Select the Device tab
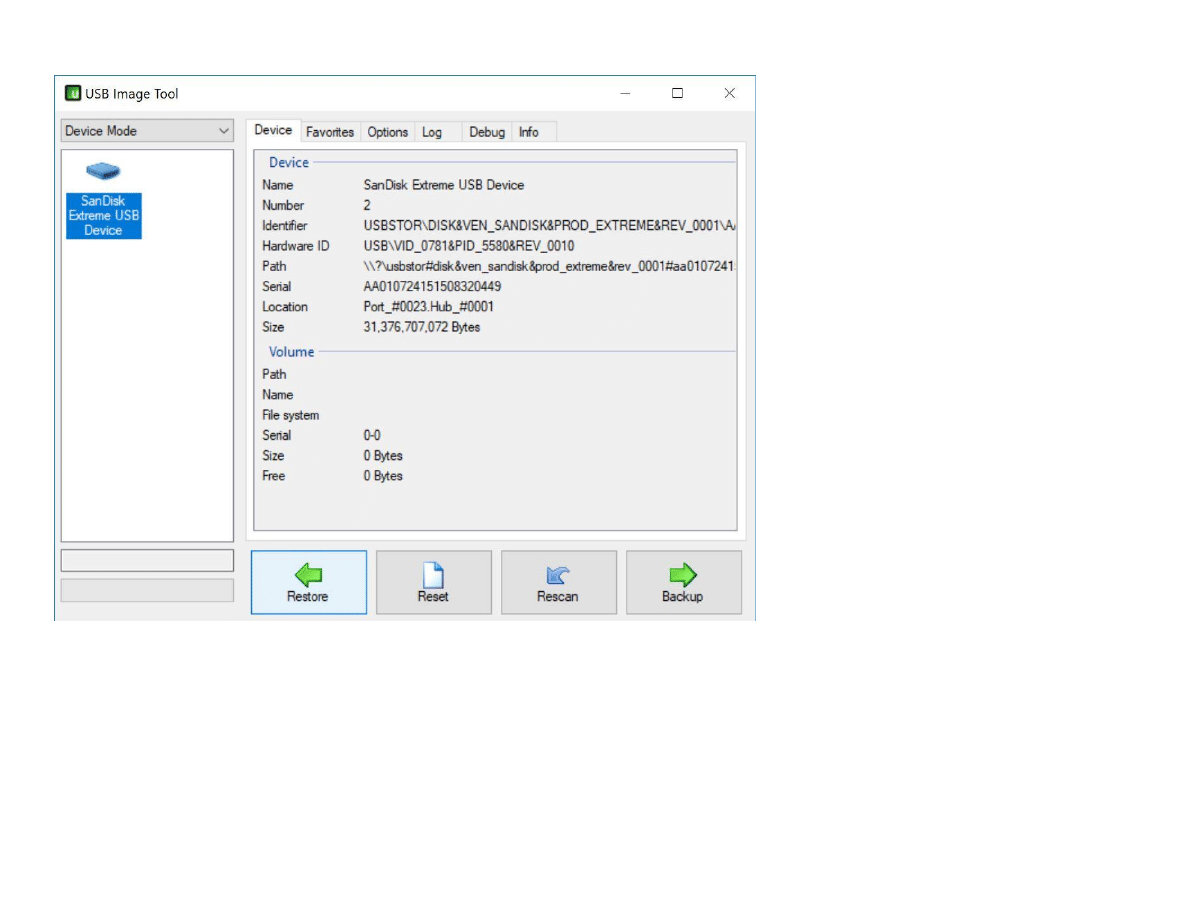The width and height of the screenshot is (1188, 918). (273, 130)
